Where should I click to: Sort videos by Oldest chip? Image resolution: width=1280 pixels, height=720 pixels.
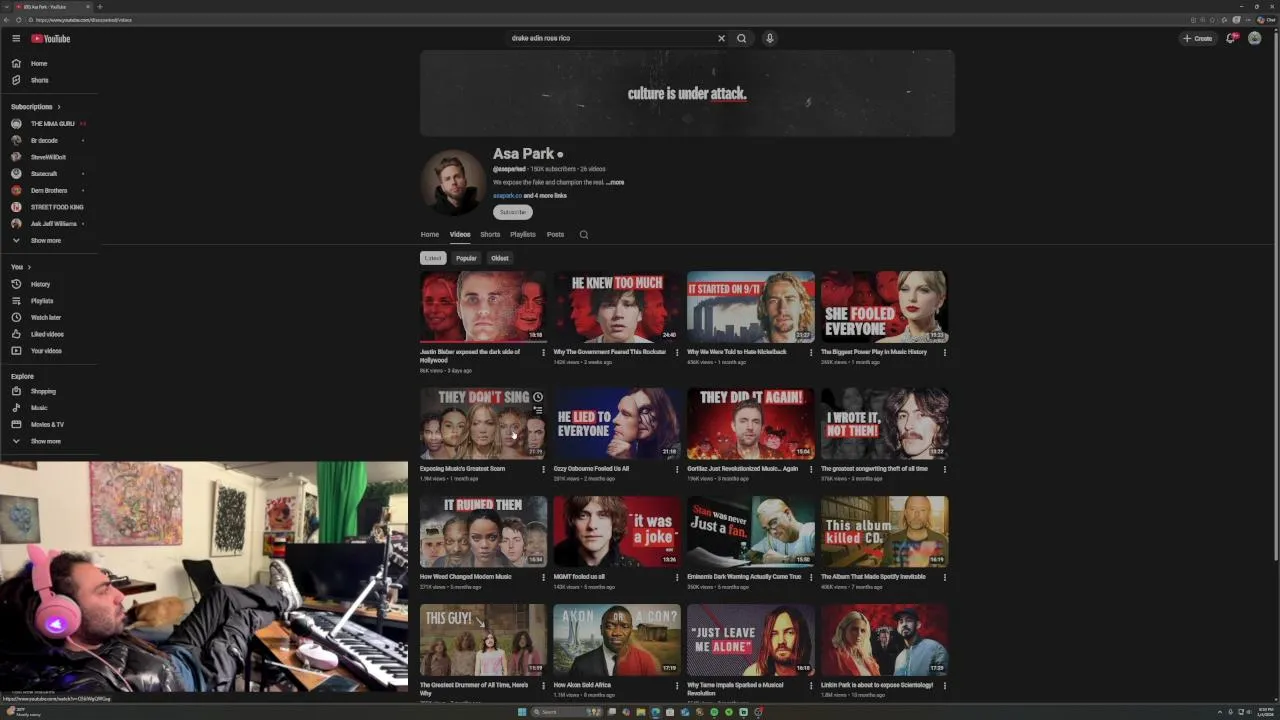[500, 258]
